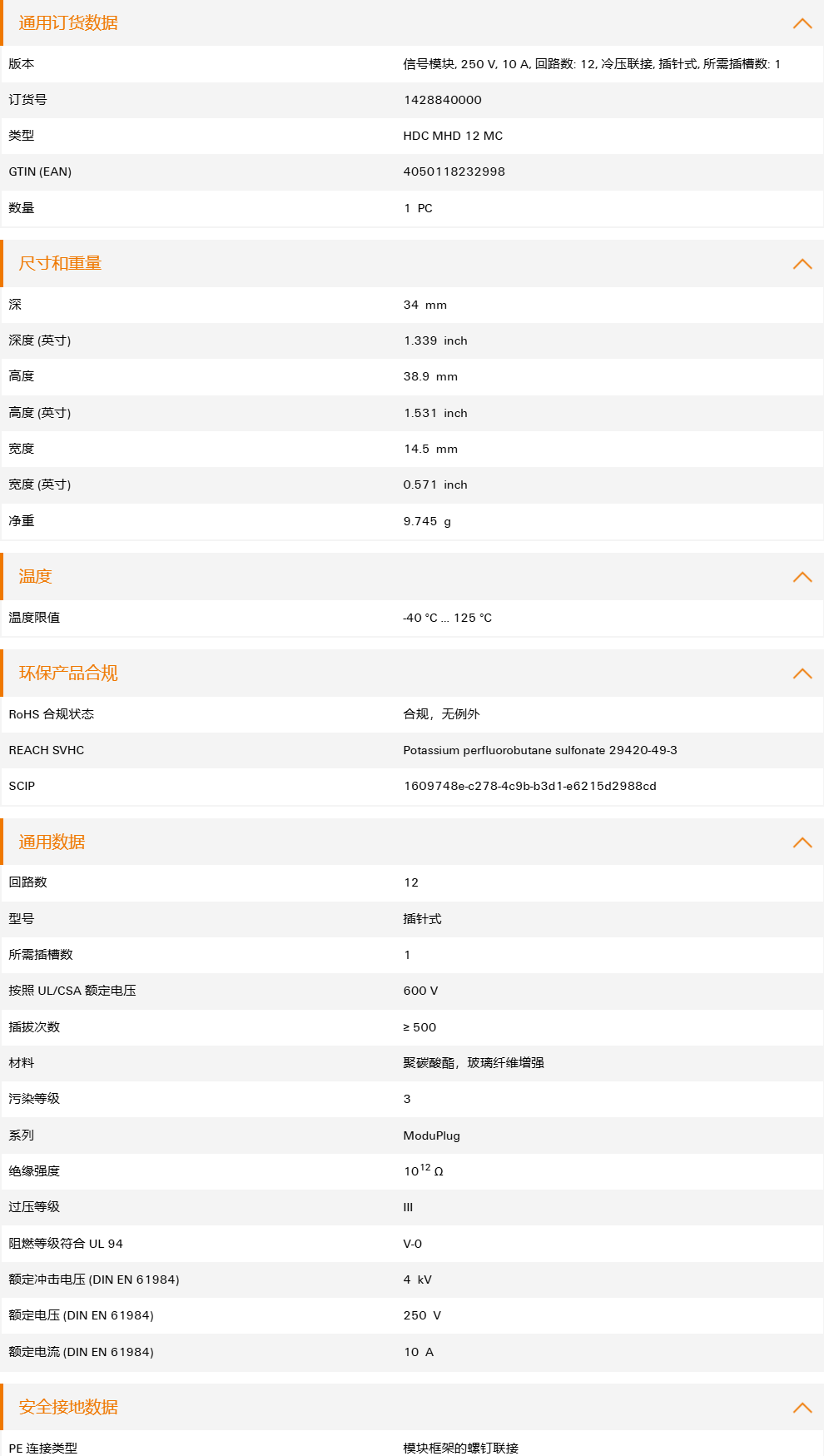
Task: Click width value 14.5 mm
Action: click(x=430, y=449)
